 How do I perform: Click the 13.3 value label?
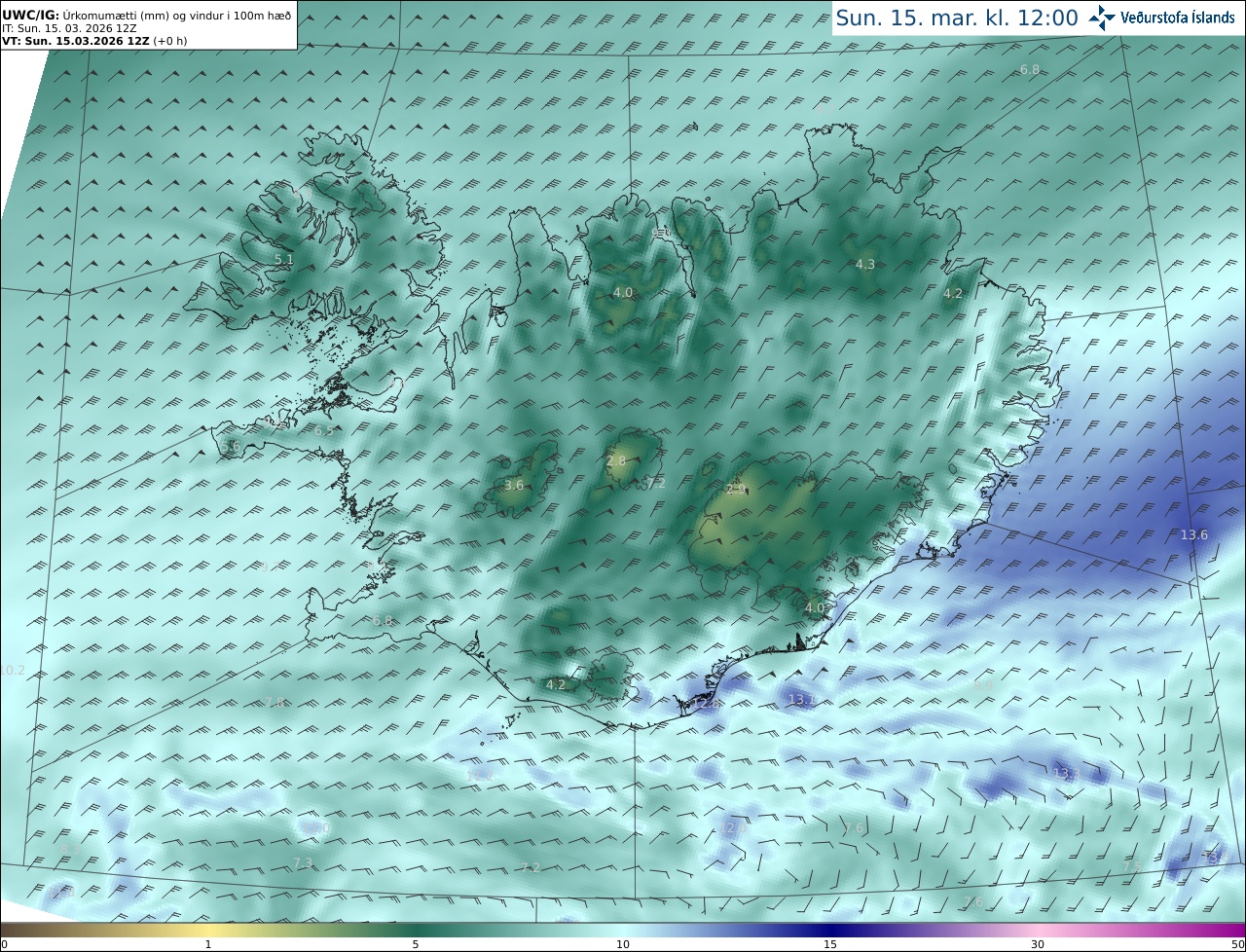pos(1066,773)
